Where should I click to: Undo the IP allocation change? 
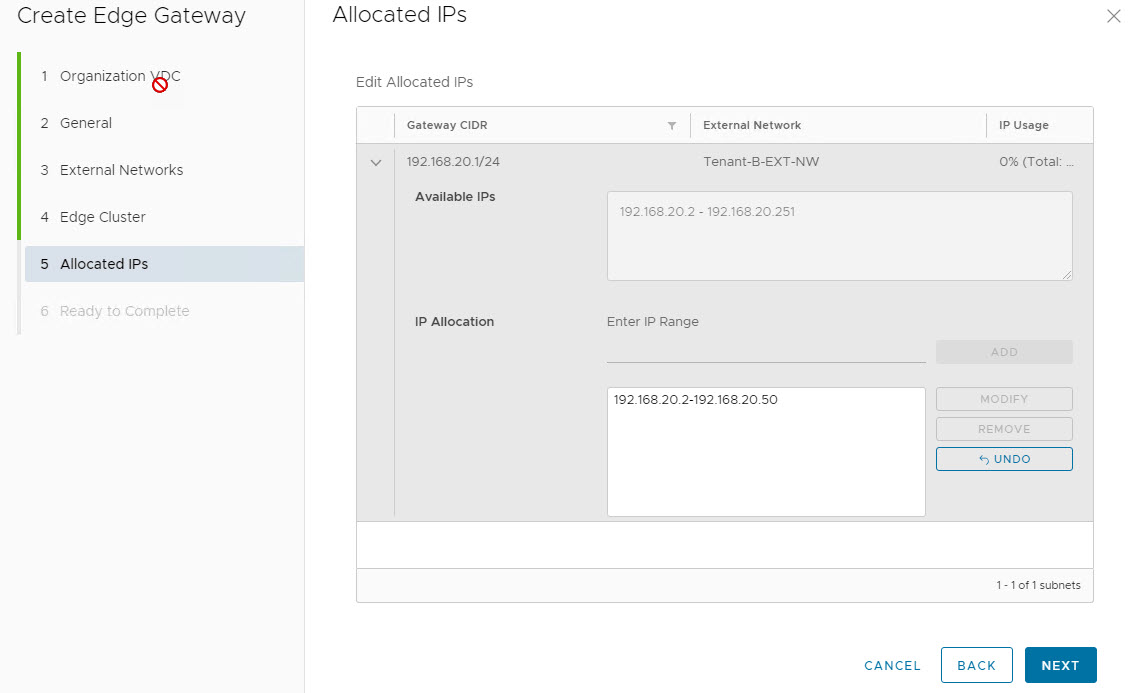[1004, 459]
